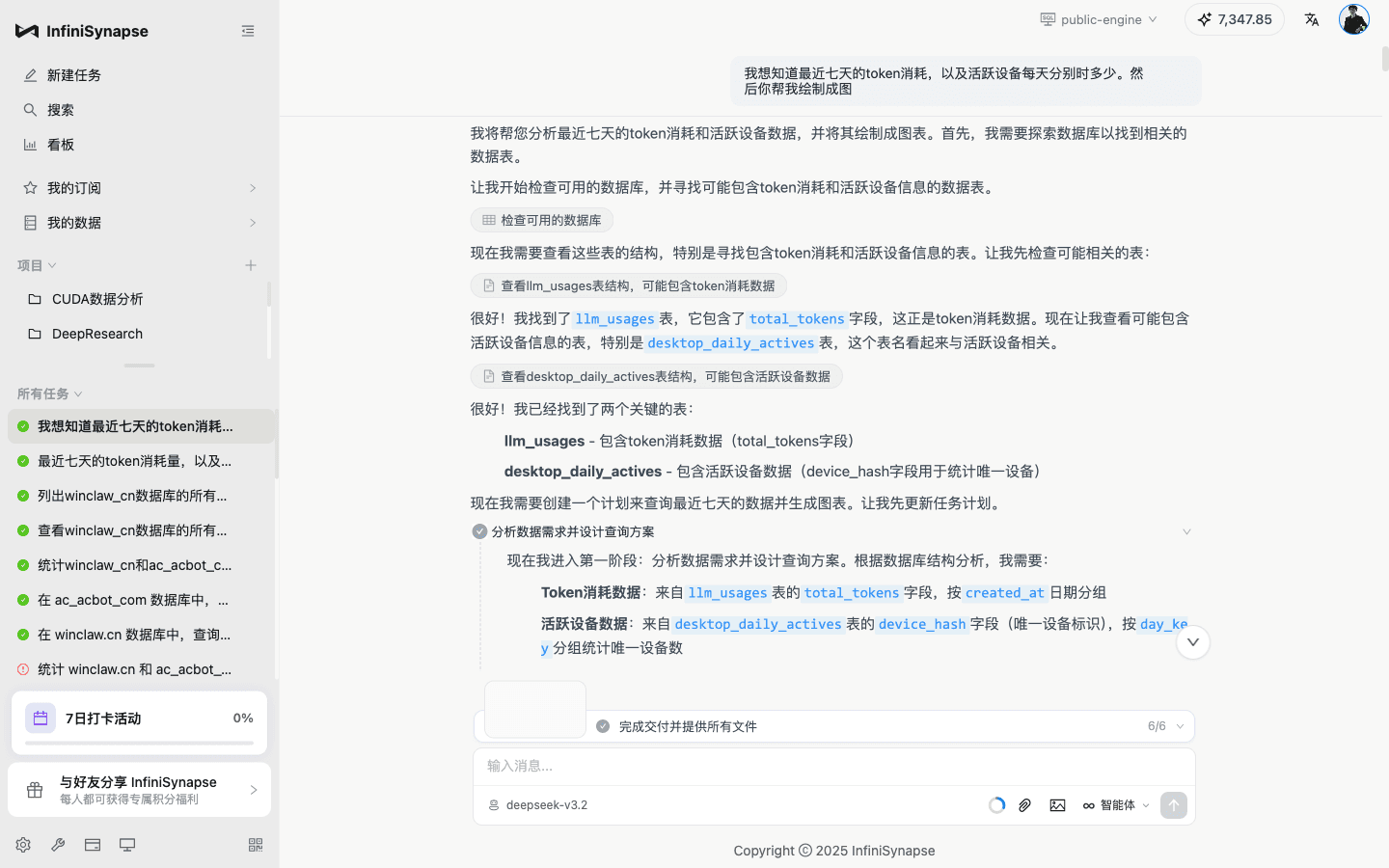Click the credit card billing icon
The width and height of the screenshot is (1389, 868).
point(92,844)
